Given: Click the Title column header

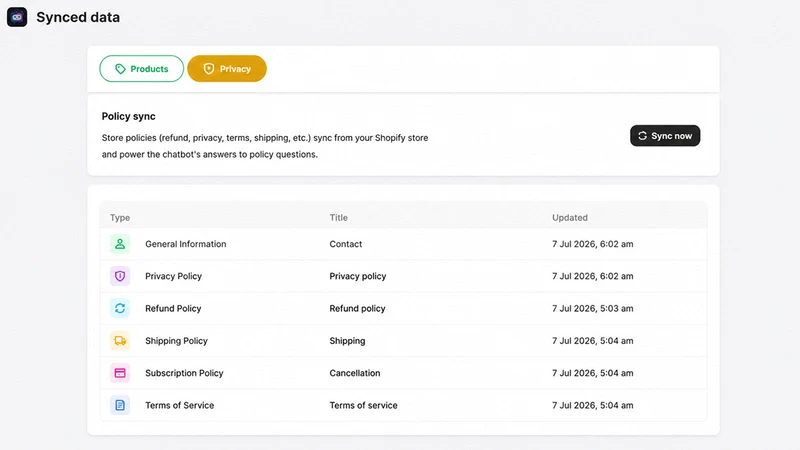Looking at the screenshot, I should coord(338,217).
